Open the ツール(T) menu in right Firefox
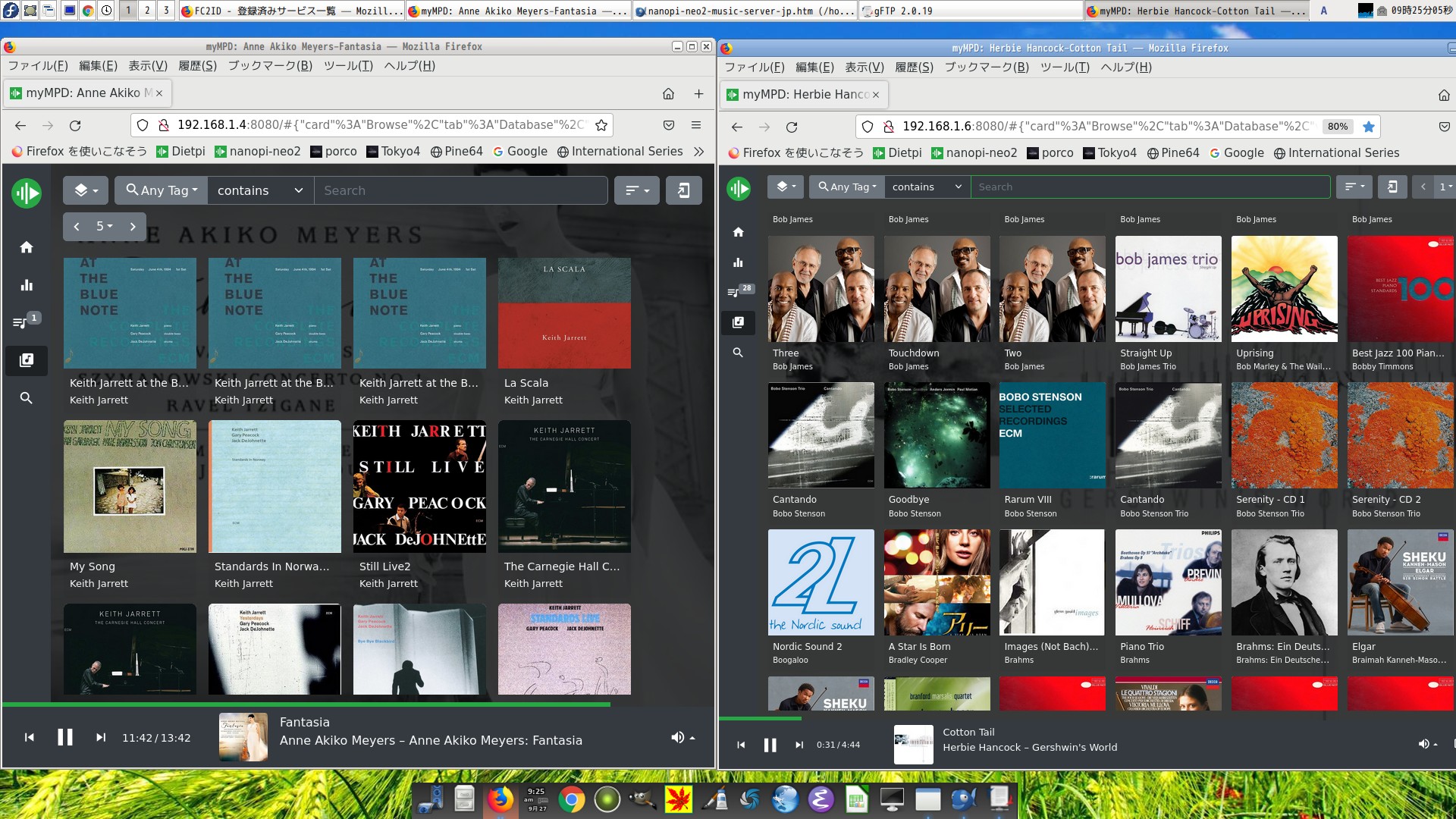The height and width of the screenshot is (819, 1456). pos(1064,67)
